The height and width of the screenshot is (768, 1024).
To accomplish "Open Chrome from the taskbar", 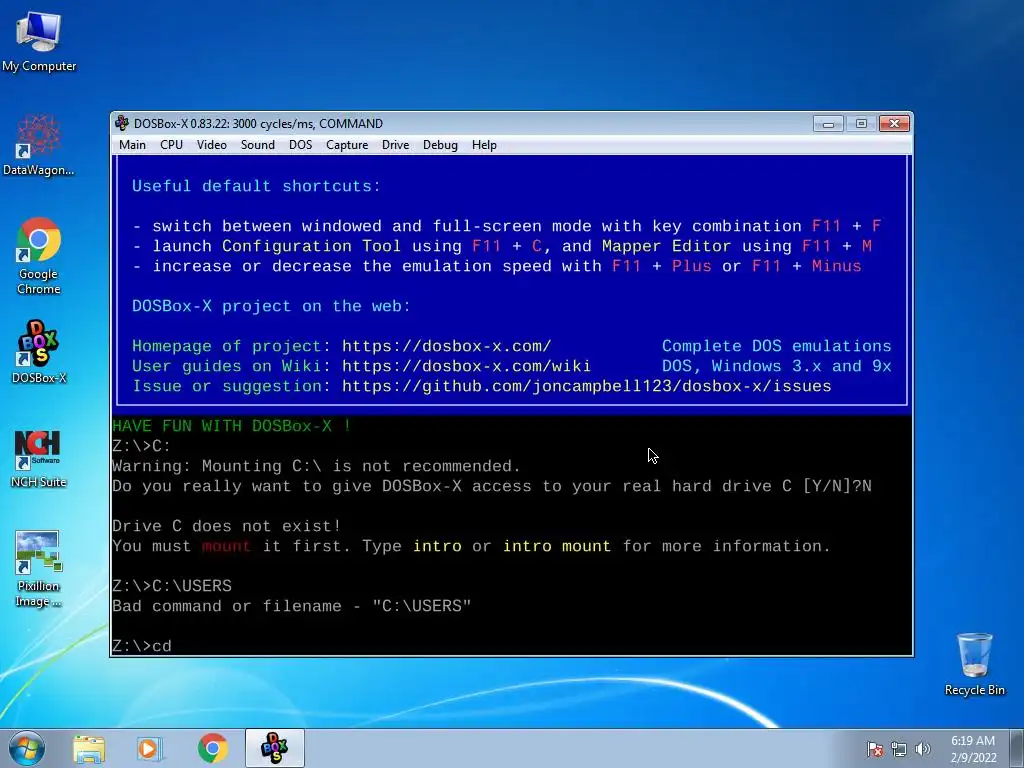I will 212,748.
